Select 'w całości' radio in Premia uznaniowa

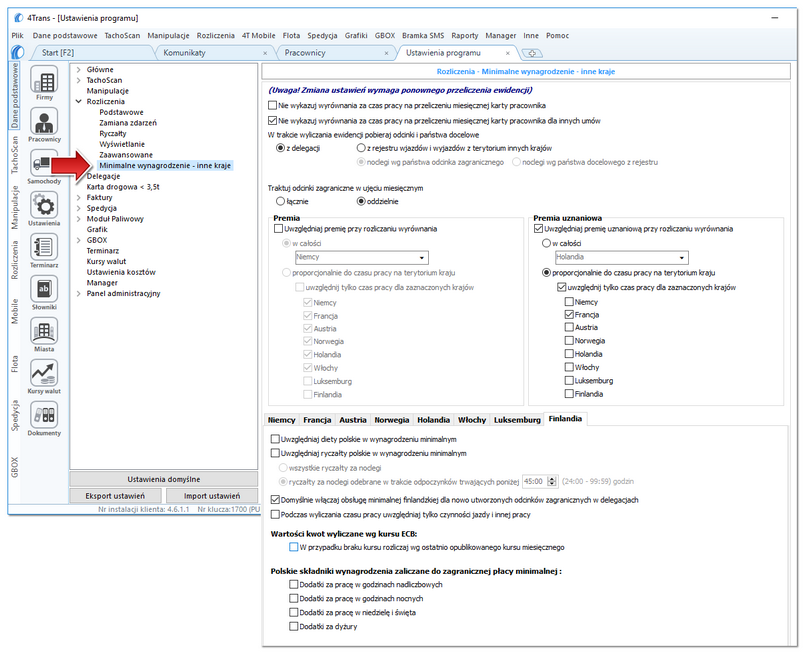click(x=546, y=243)
